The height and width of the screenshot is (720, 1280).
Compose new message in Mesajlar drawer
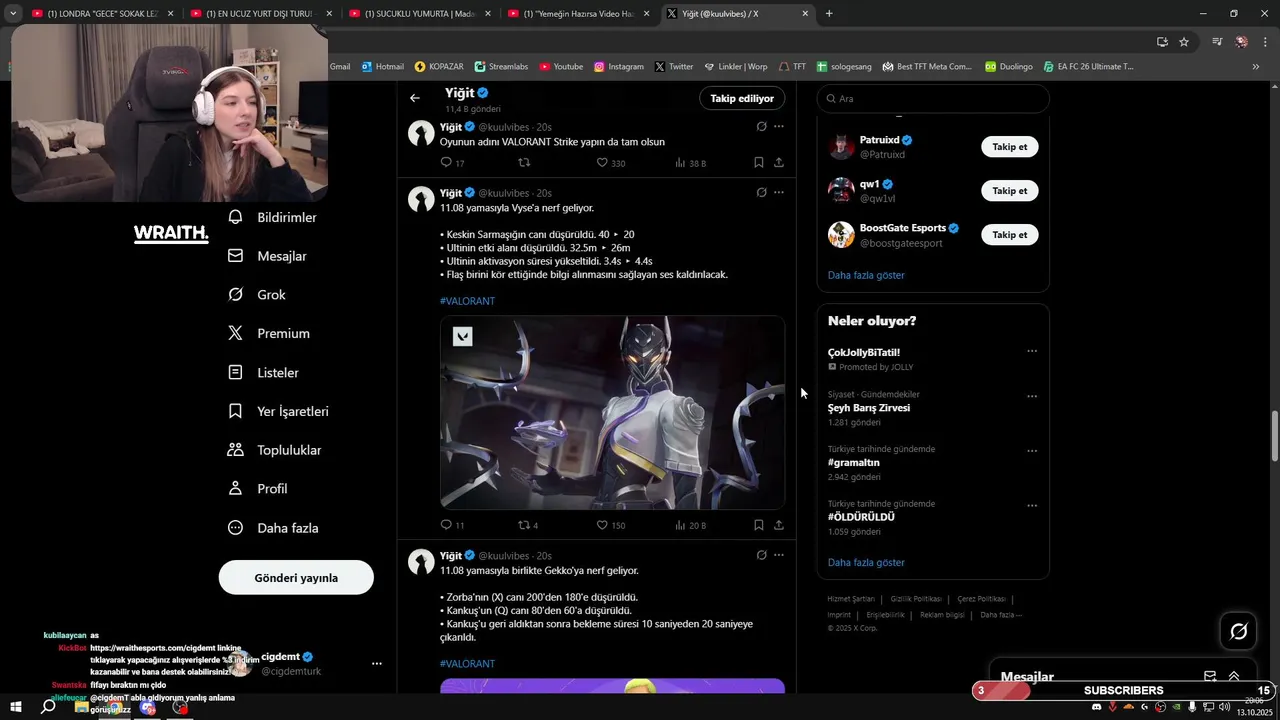1210,677
